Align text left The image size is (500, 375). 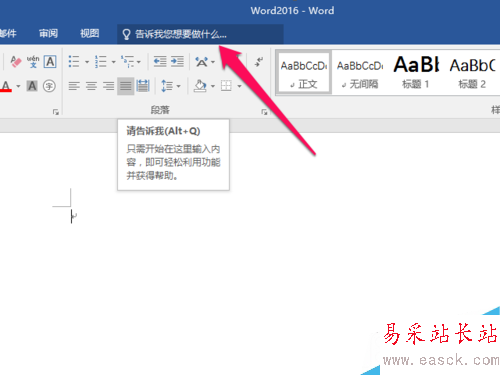(x=74, y=86)
